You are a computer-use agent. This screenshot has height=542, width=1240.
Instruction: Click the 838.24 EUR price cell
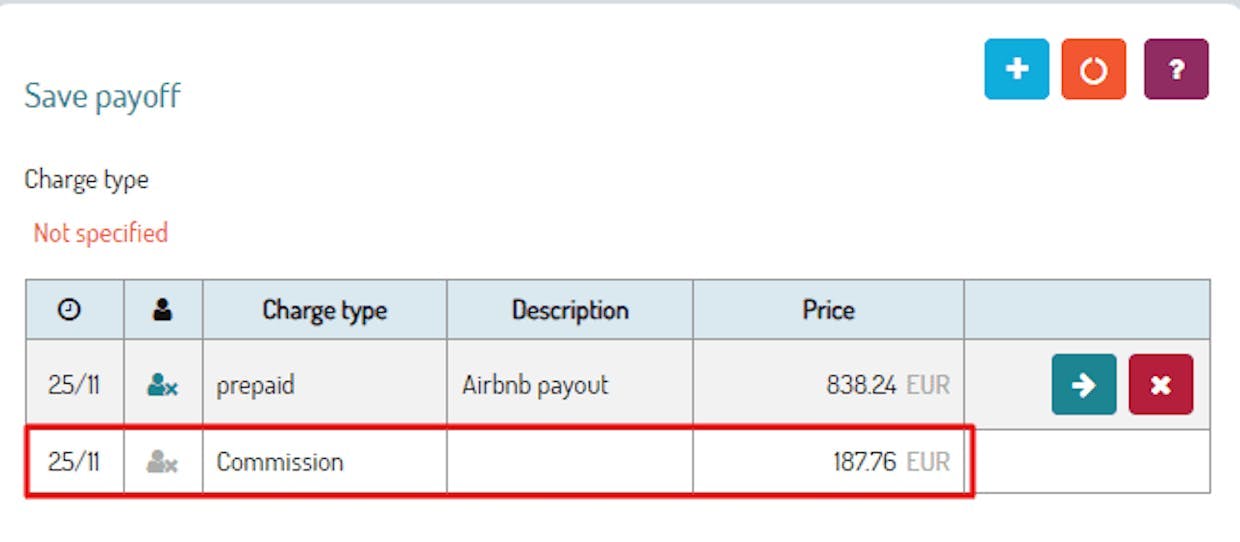(x=887, y=385)
